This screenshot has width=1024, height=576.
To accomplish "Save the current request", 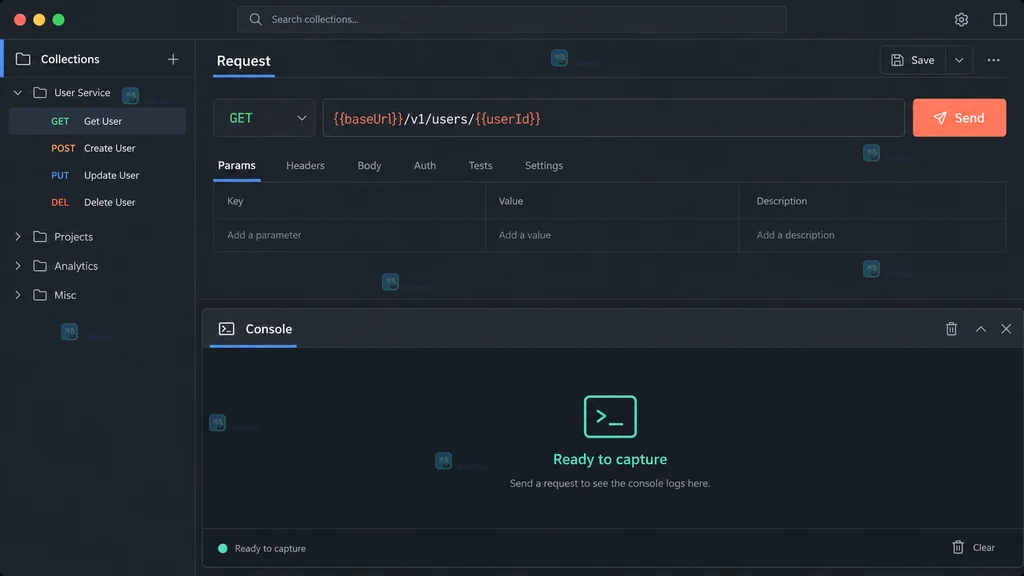I will [912, 60].
